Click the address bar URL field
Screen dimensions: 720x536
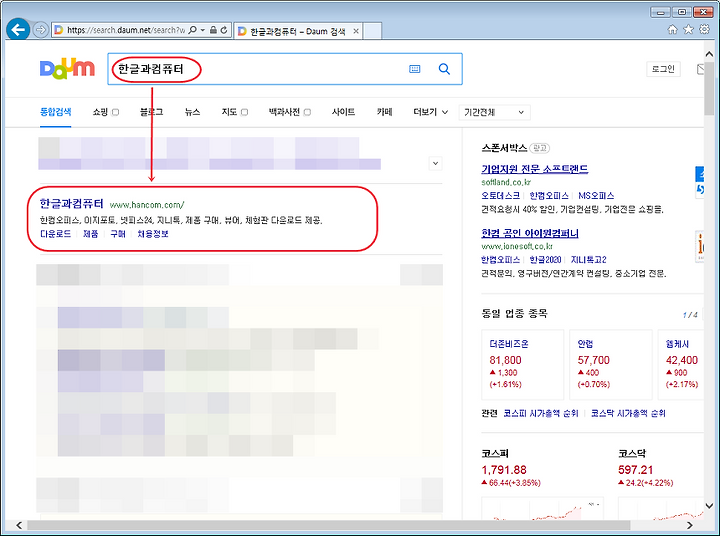coord(125,30)
